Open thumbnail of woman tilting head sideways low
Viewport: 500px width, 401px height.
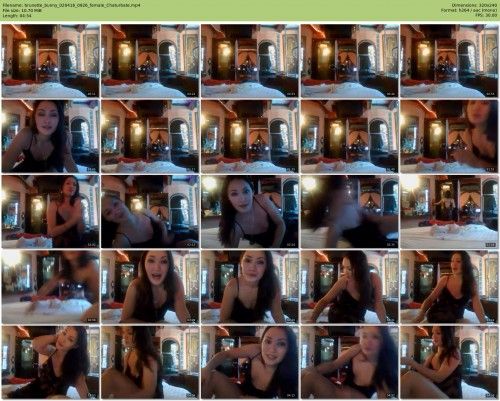150,212
